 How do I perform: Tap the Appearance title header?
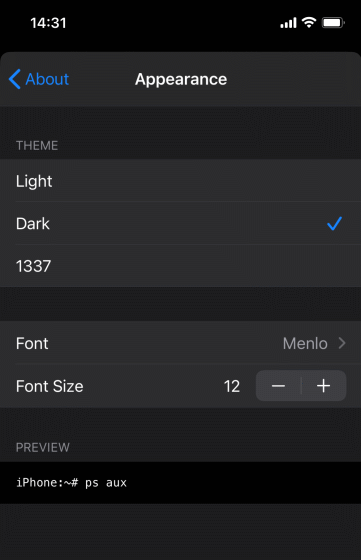[x=181, y=79]
